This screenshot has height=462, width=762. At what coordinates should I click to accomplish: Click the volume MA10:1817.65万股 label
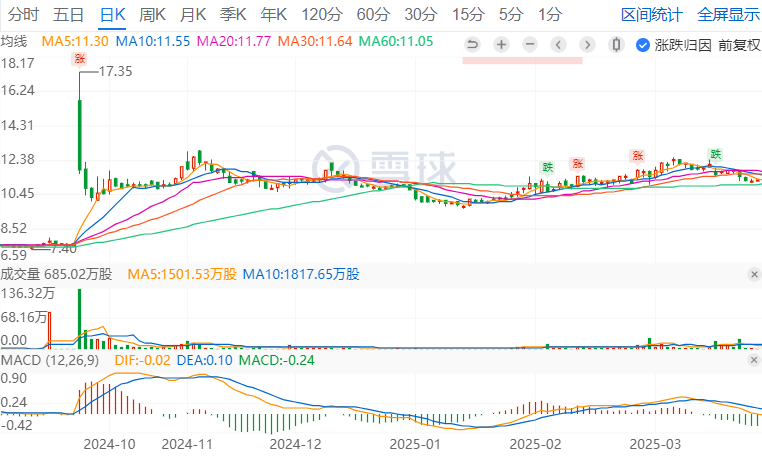[301, 274]
